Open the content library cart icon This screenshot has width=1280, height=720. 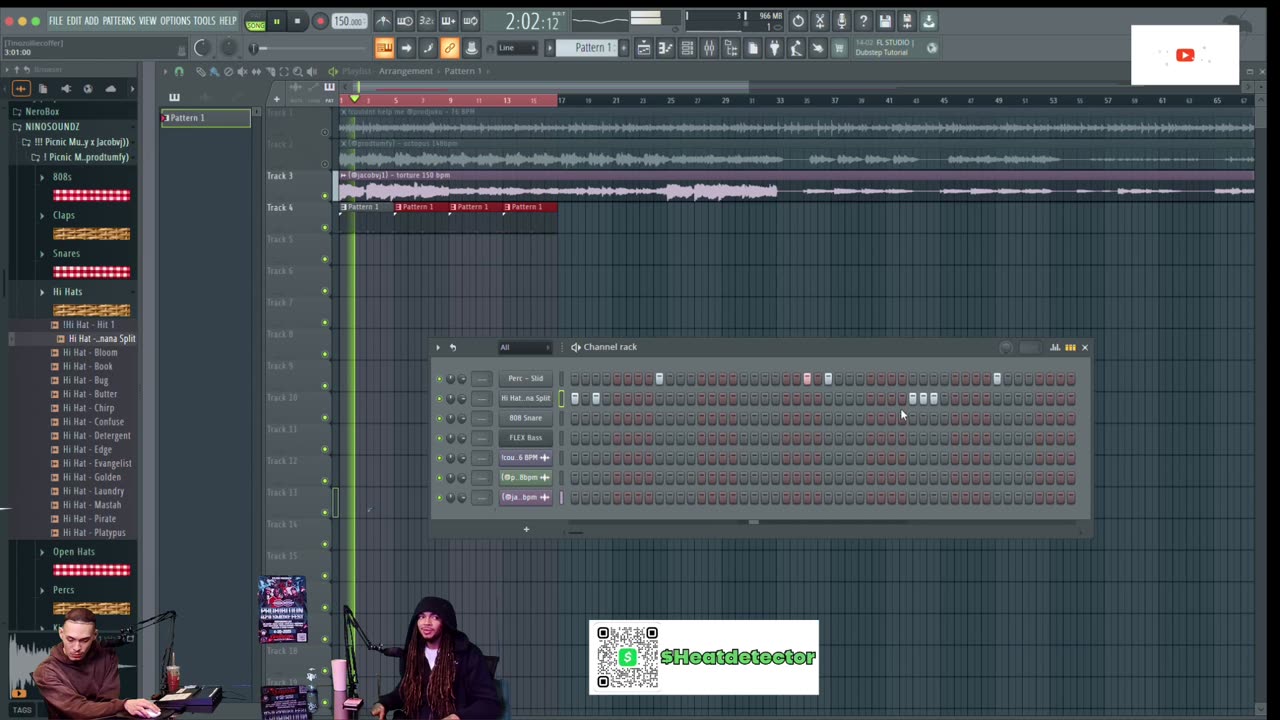point(839,48)
